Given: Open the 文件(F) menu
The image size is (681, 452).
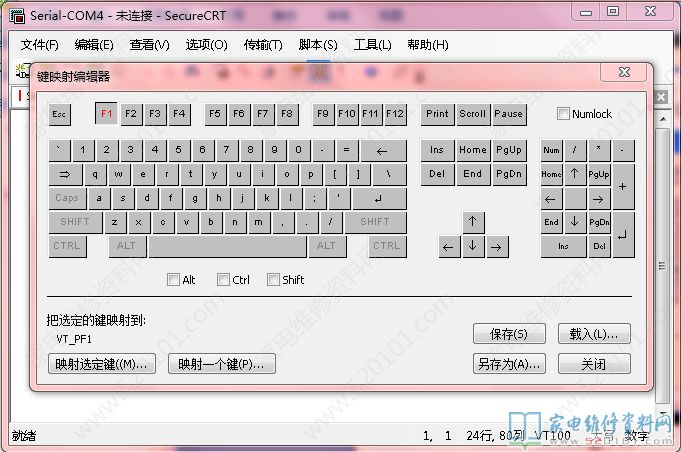Looking at the screenshot, I should pyautogui.click(x=40, y=45).
